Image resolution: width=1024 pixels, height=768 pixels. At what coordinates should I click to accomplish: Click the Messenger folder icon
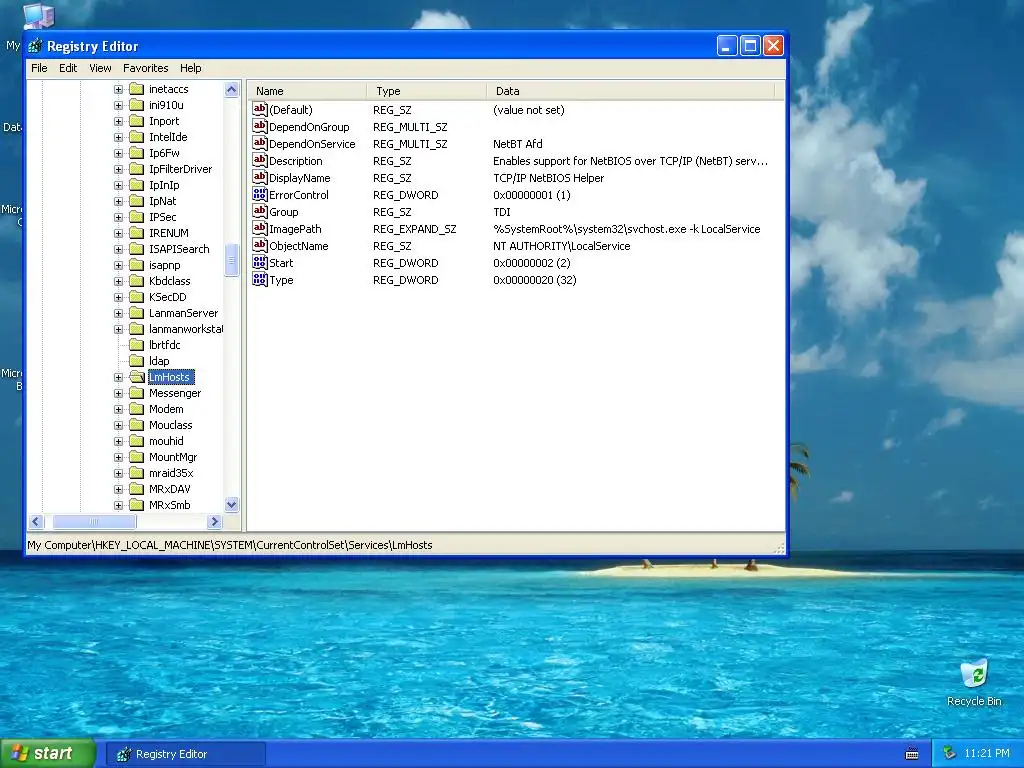(136, 393)
